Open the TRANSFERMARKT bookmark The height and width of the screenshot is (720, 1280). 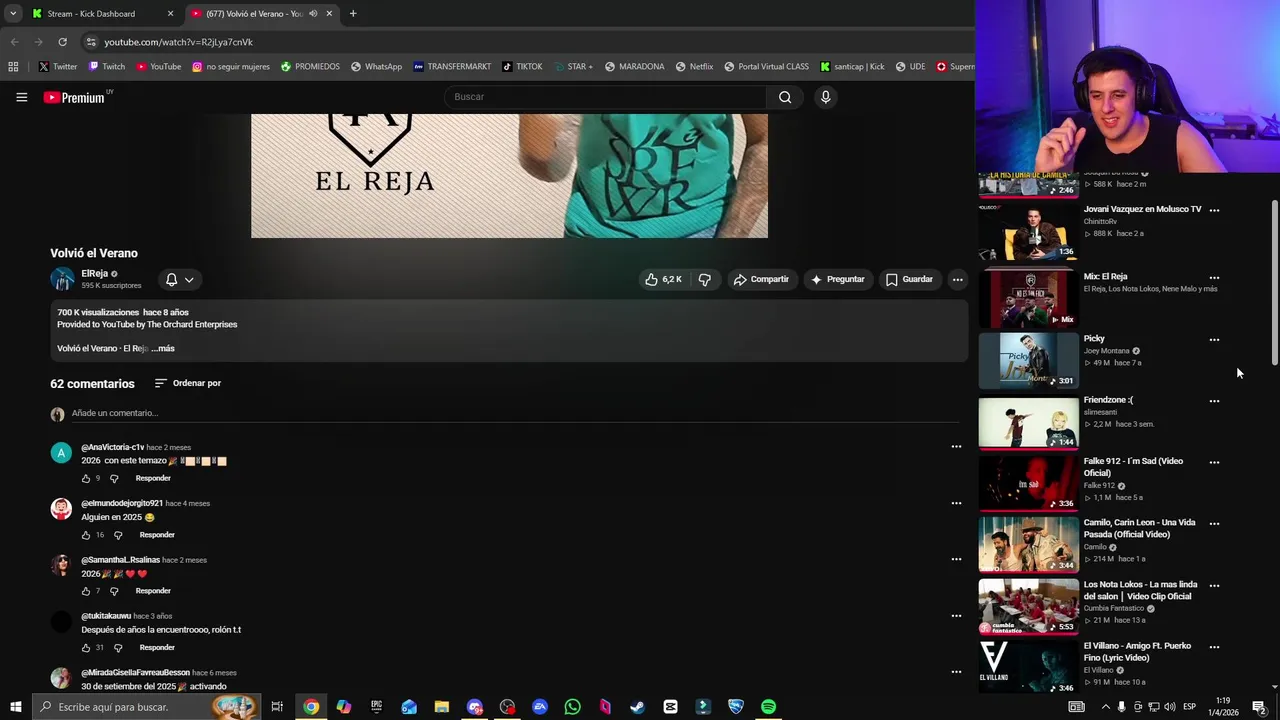[x=452, y=67]
